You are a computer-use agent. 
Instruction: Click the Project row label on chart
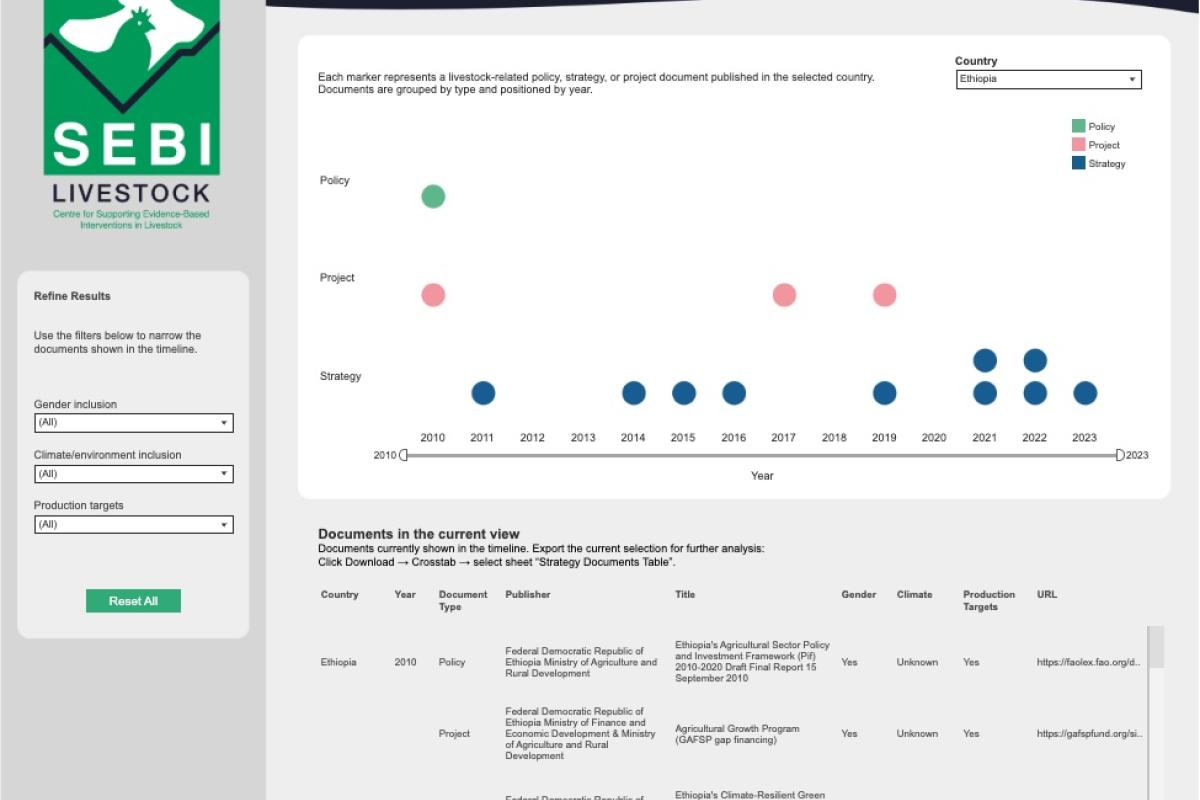pos(337,277)
